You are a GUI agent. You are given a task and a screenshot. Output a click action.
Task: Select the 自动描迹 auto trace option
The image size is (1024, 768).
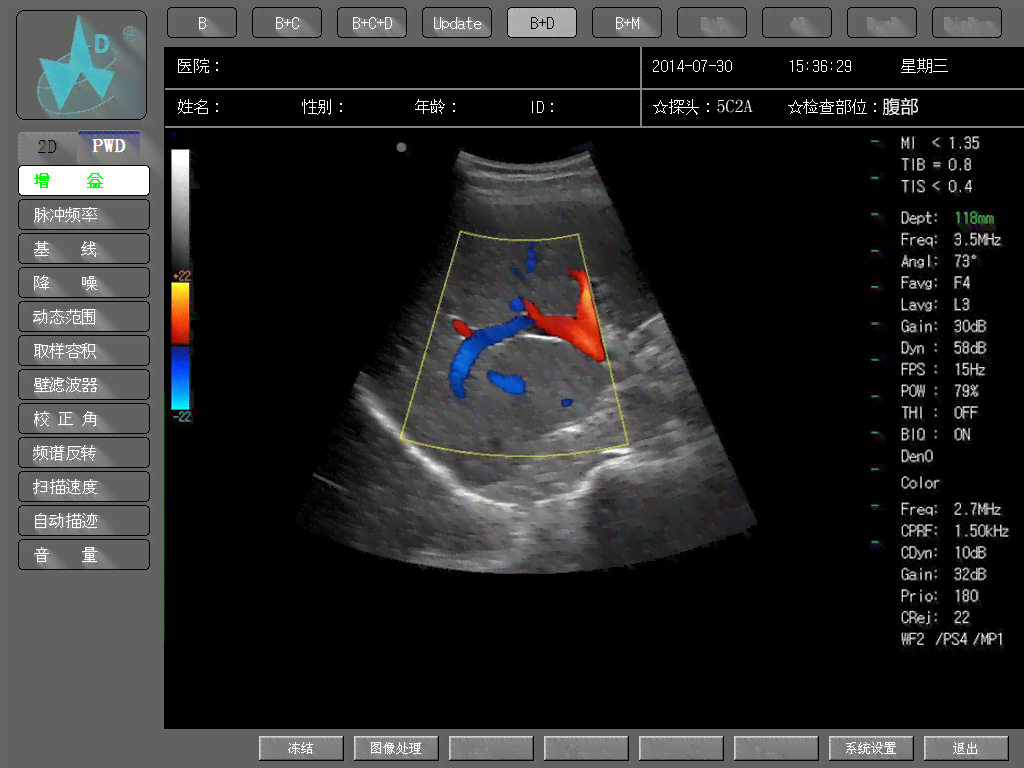click(x=84, y=520)
